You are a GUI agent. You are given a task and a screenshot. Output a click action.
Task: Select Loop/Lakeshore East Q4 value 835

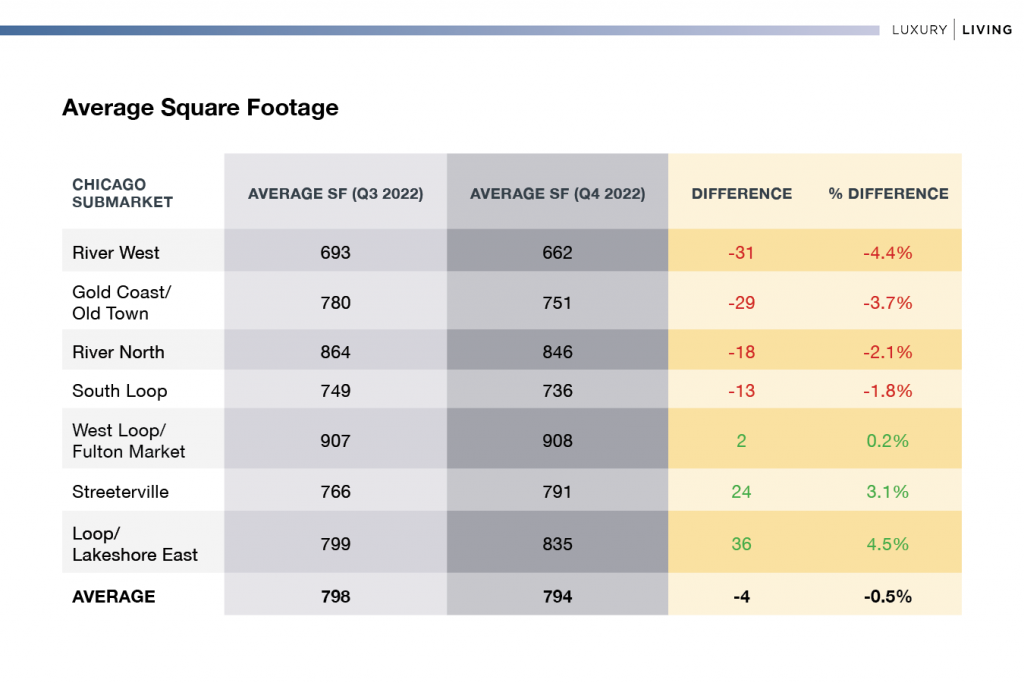[x=557, y=544]
